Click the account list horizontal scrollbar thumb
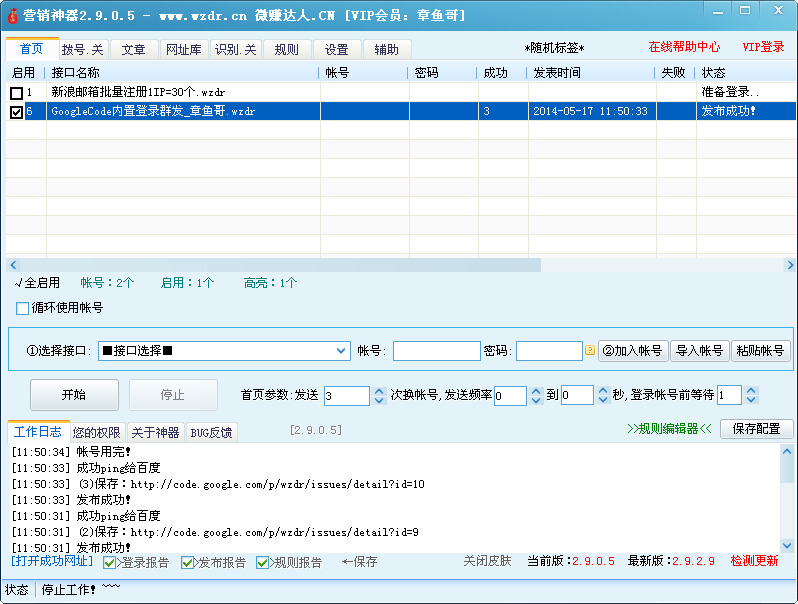The height and width of the screenshot is (604, 798). point(280,265)
